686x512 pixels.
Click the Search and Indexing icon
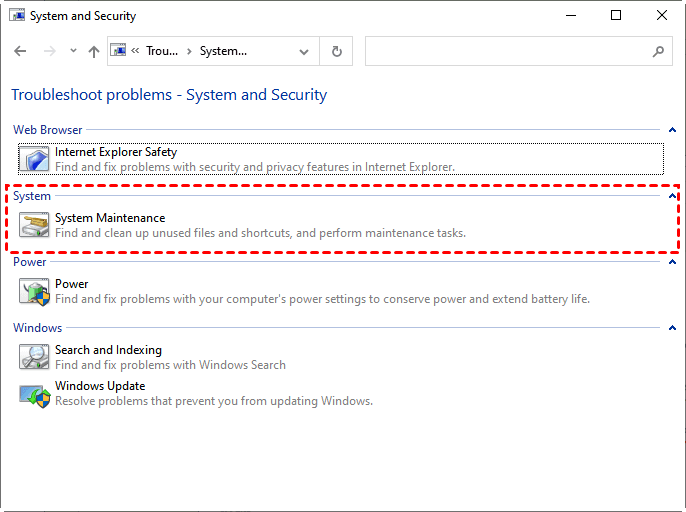coord(35,357)
